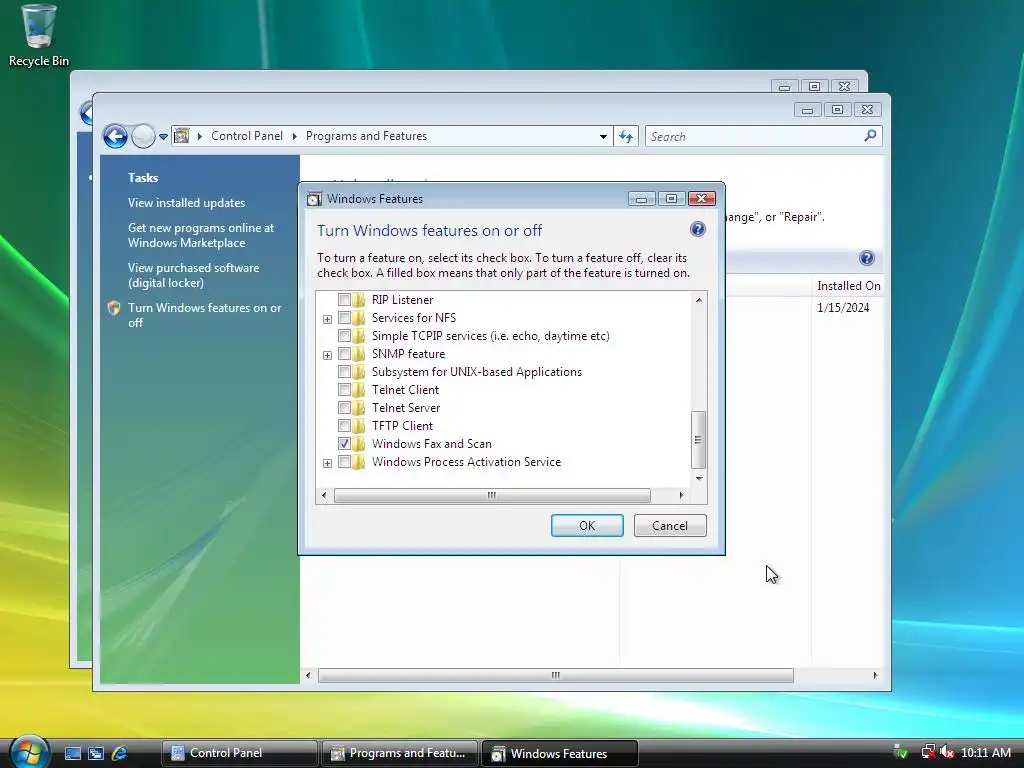Select the Telnet Server row label
The height and width of the screenshot is (768, 1024).
point(406,408)
